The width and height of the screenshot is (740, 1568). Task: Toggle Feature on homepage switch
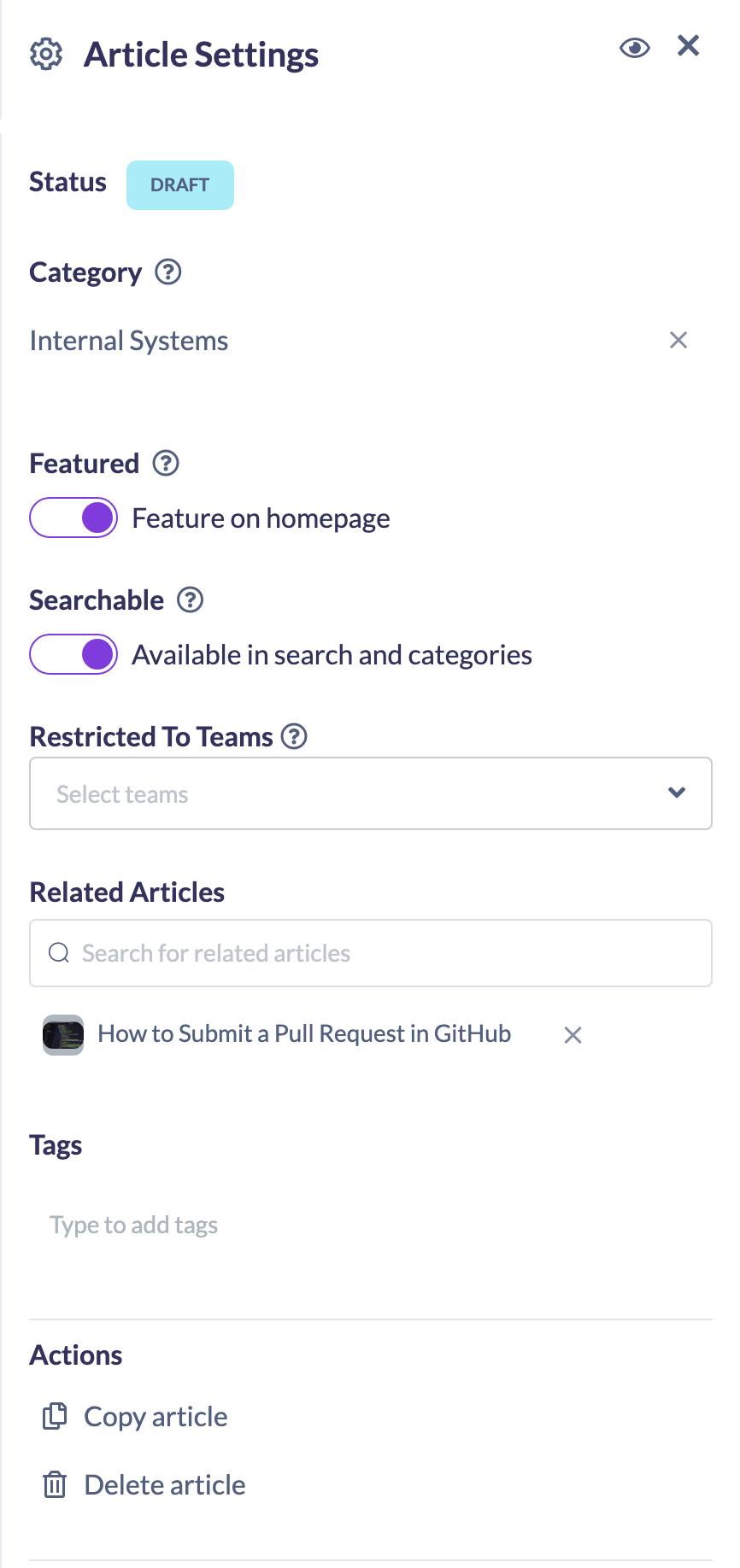point(73,518)
